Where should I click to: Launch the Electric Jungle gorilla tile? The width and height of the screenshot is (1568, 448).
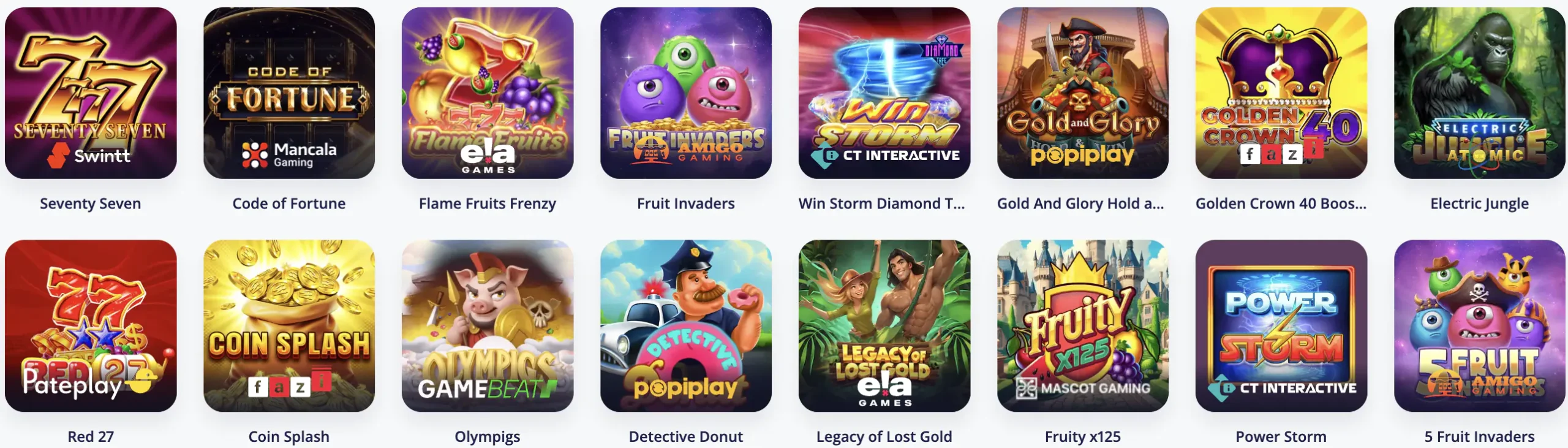[1480, 93]
